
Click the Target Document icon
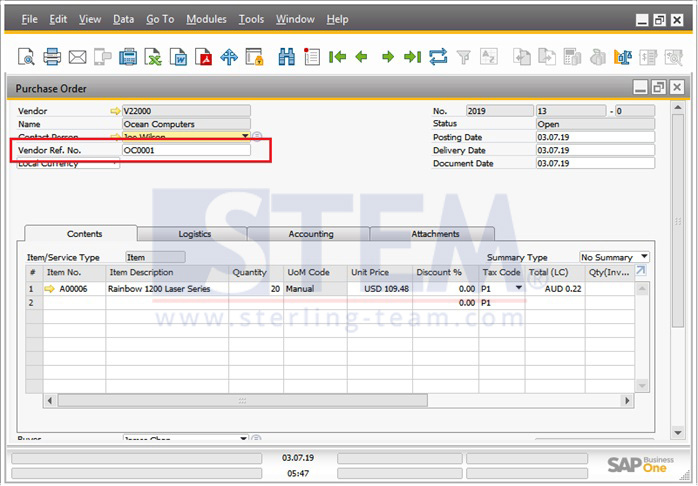coord(547,57)
